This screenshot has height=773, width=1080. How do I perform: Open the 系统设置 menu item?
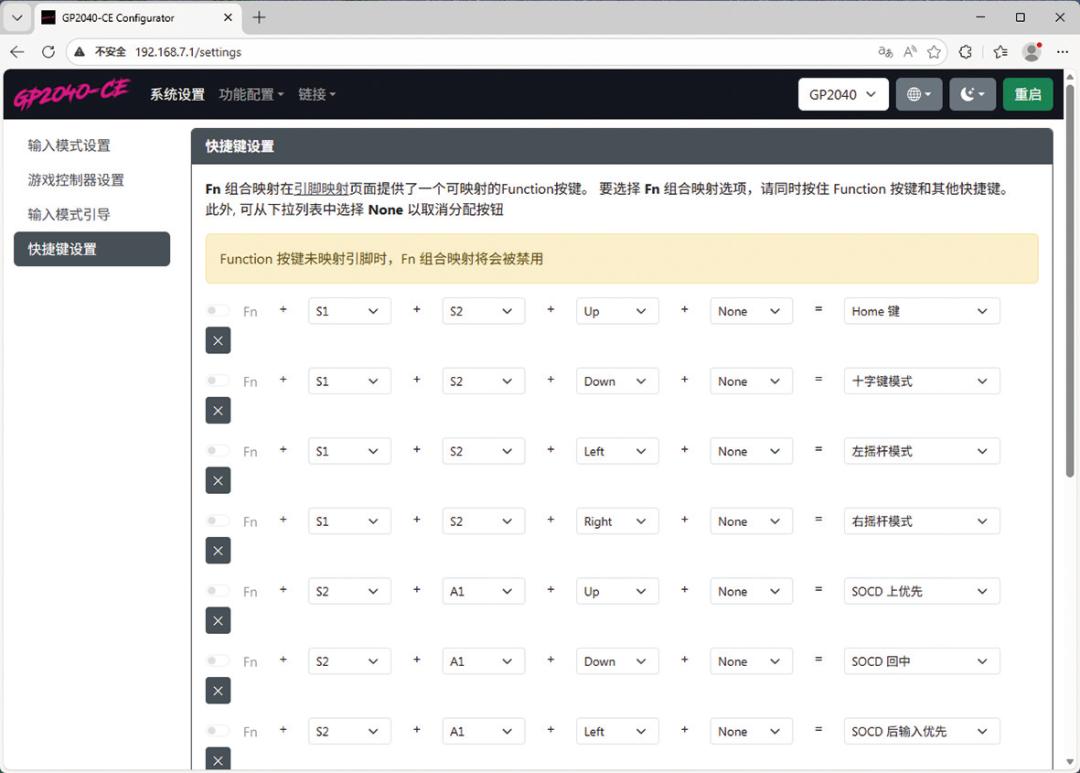[x=177, y=94]
